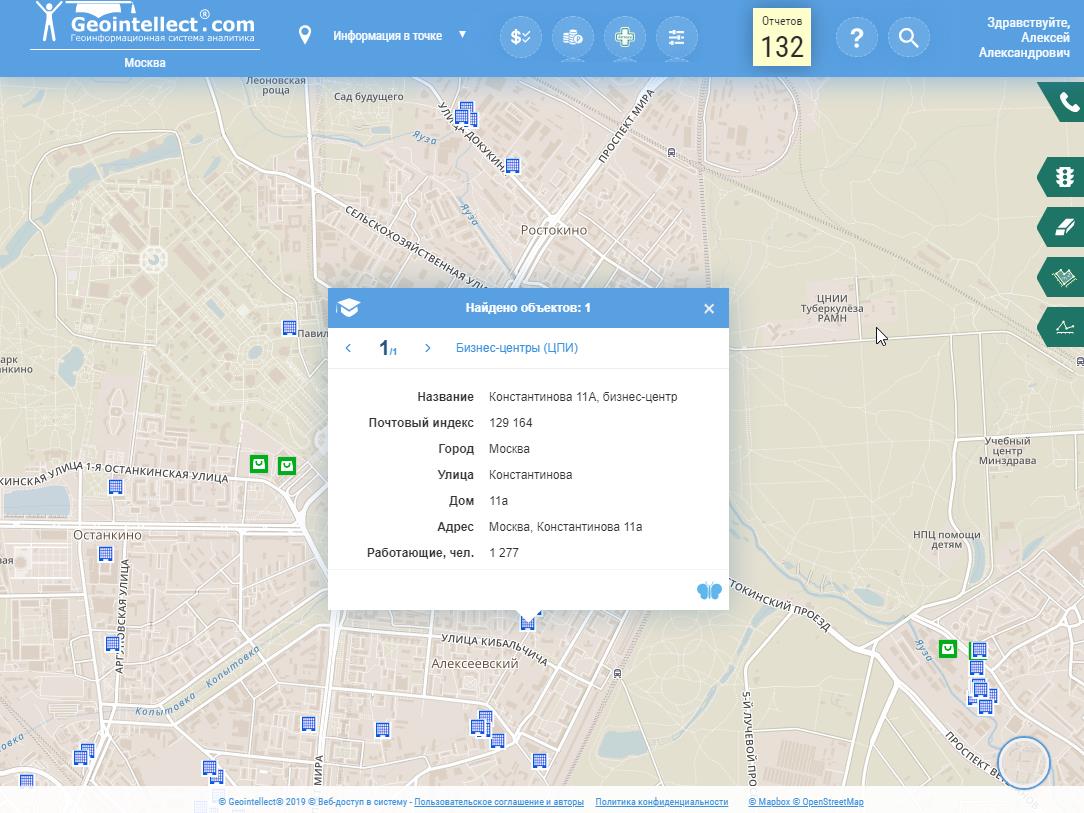The width and height of the screenshot is (1084, 813).
Task: Click the magnifying glass search icon
Action: pyautogui.click(x=908, y=38)
